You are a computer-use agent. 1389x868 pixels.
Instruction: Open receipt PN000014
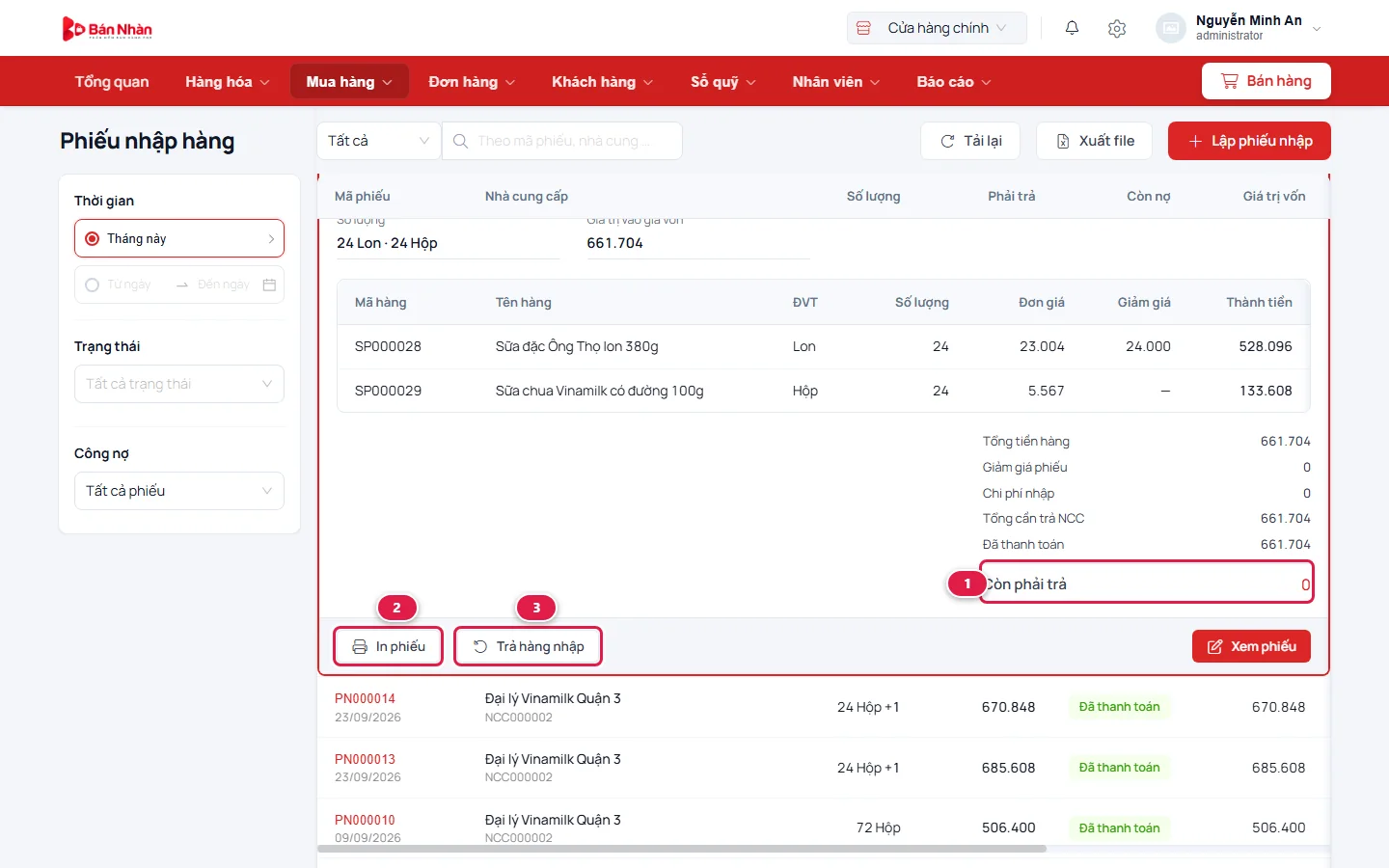click(365, 698)
